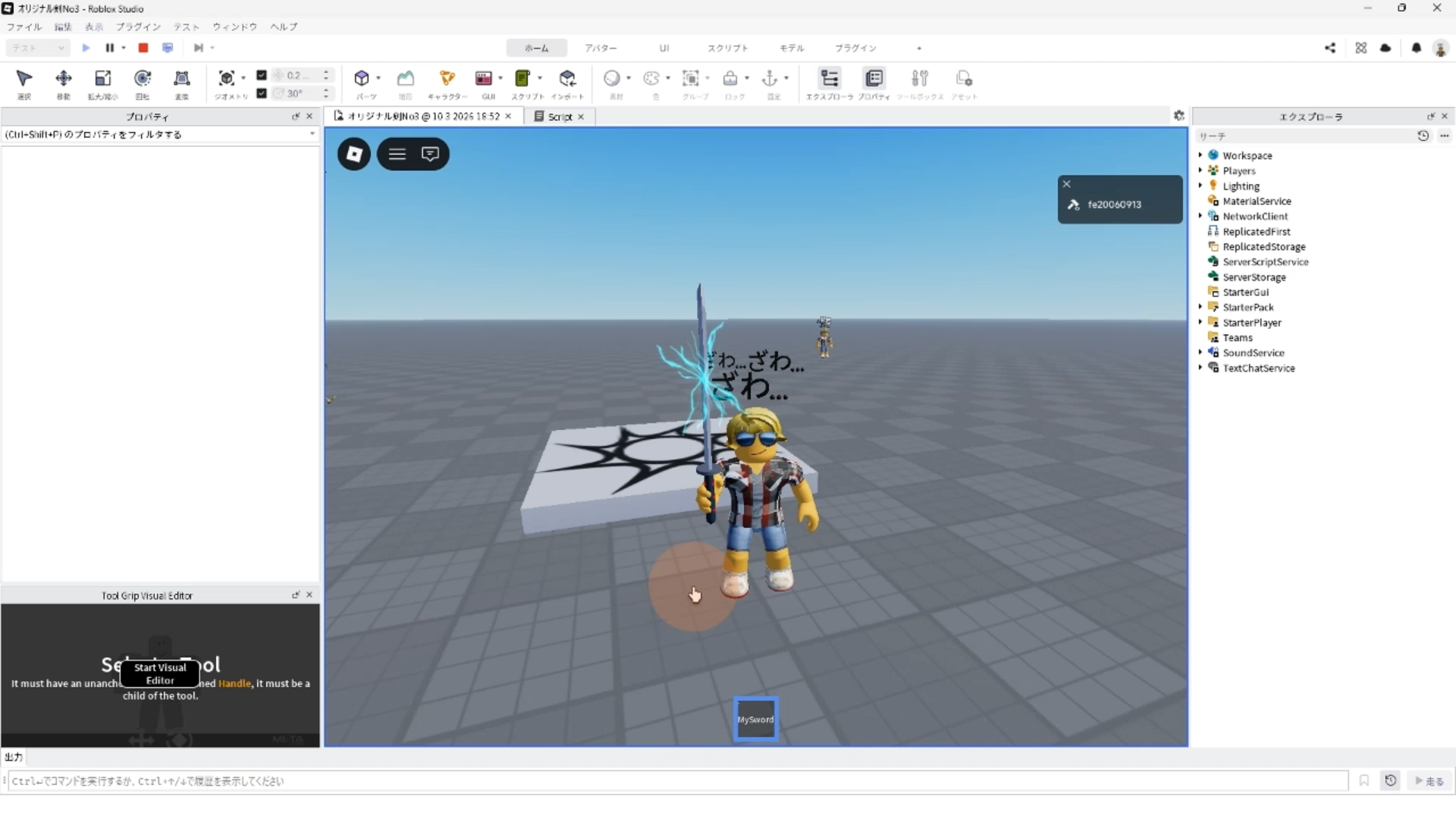Stop the playtest with red square

143,48
